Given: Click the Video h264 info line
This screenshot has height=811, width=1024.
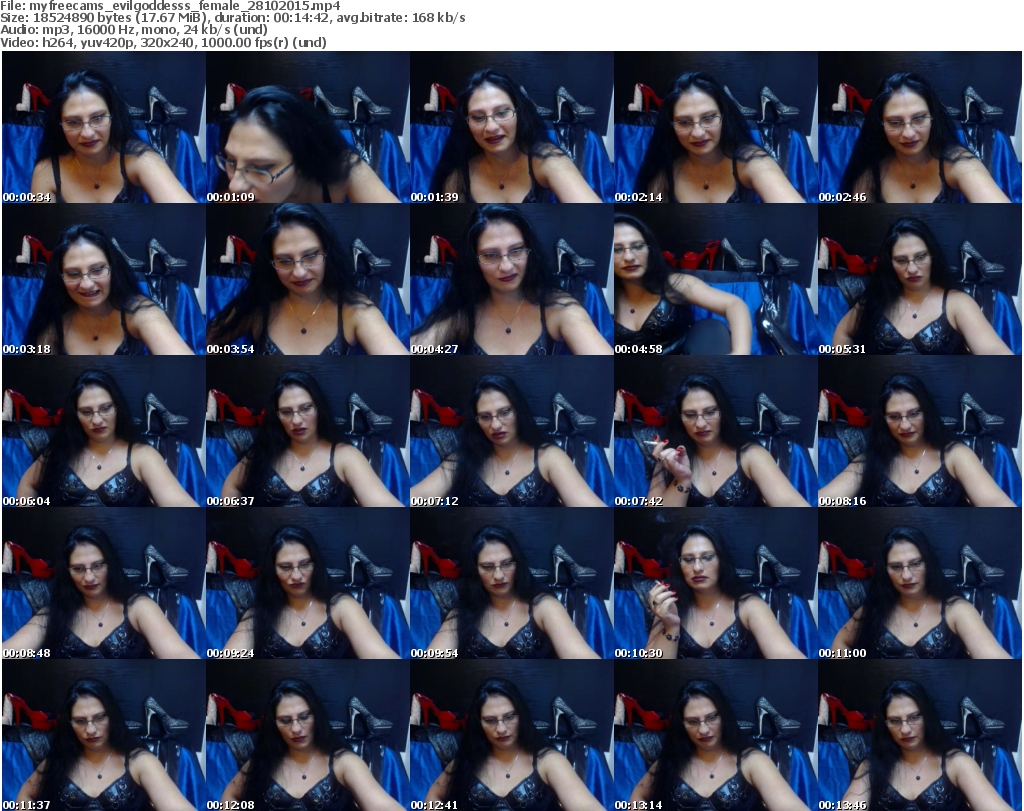Looking at the screenshot, I should pos(163,42).
